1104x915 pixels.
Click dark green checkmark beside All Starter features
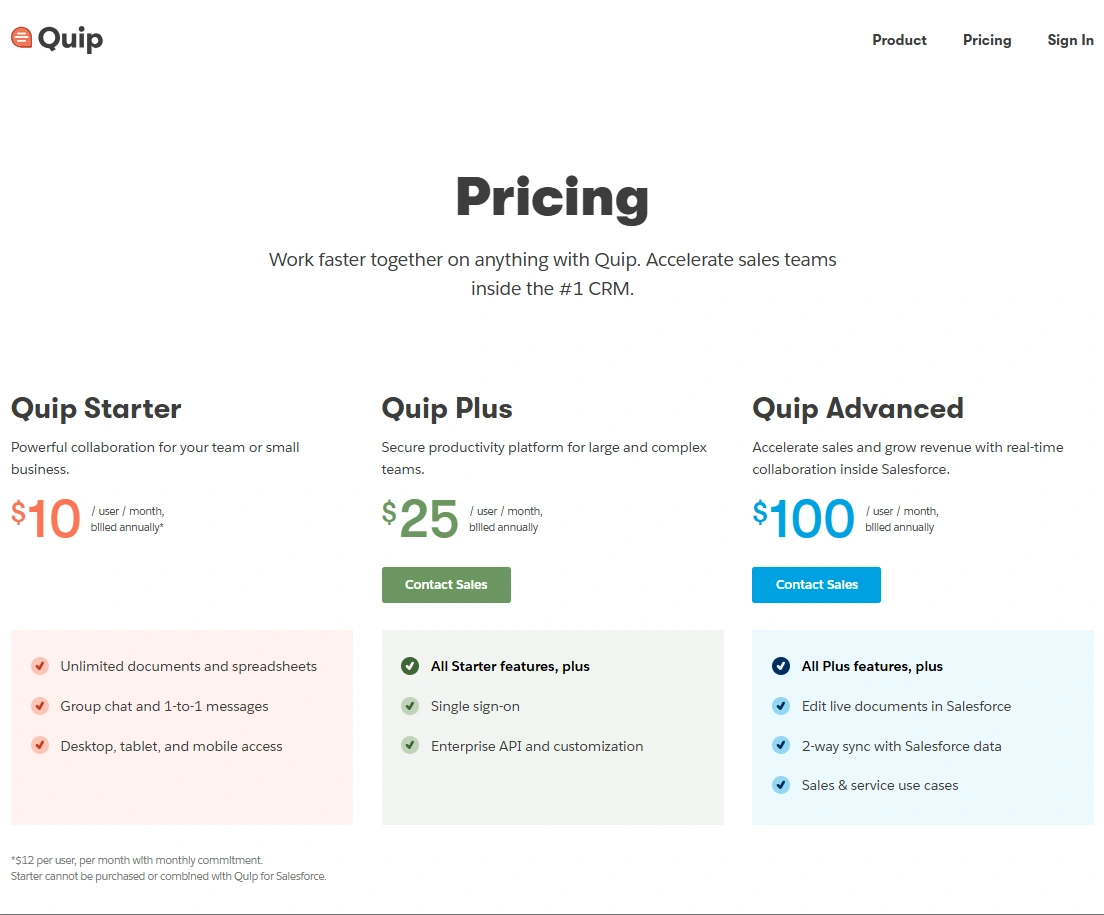pos(410,666)
